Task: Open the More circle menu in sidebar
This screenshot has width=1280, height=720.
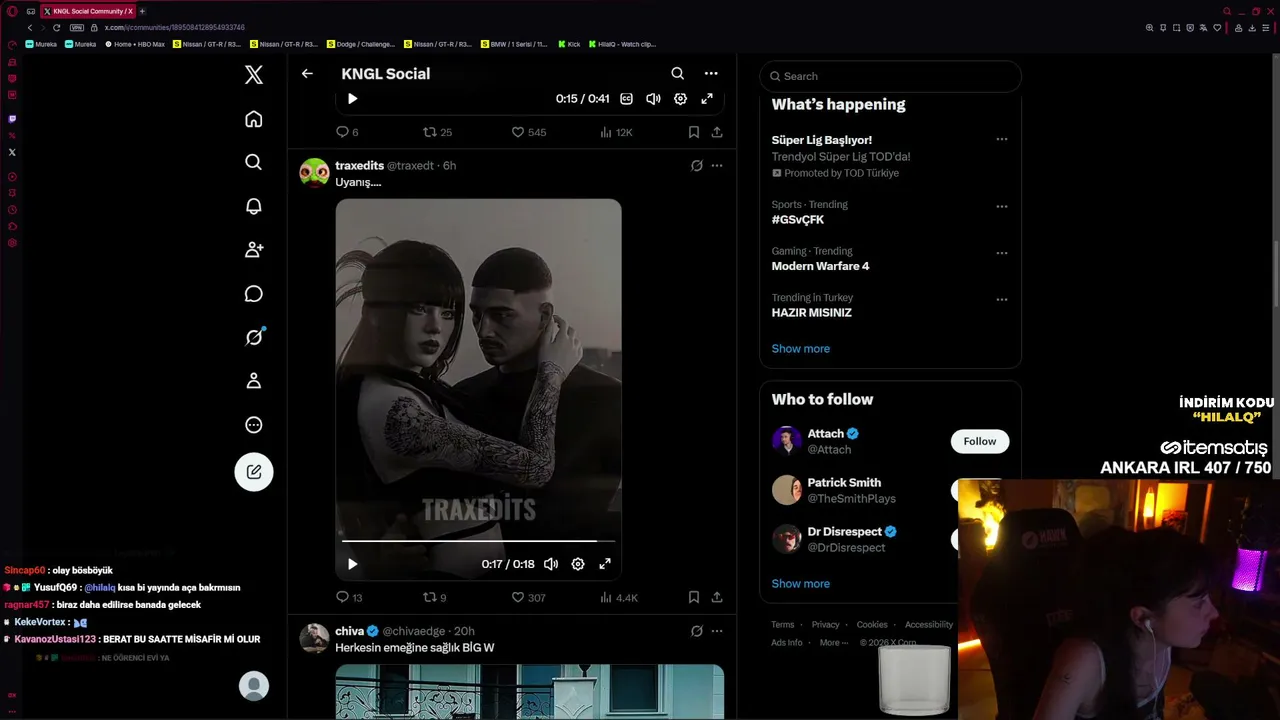Action: [254, 425]
